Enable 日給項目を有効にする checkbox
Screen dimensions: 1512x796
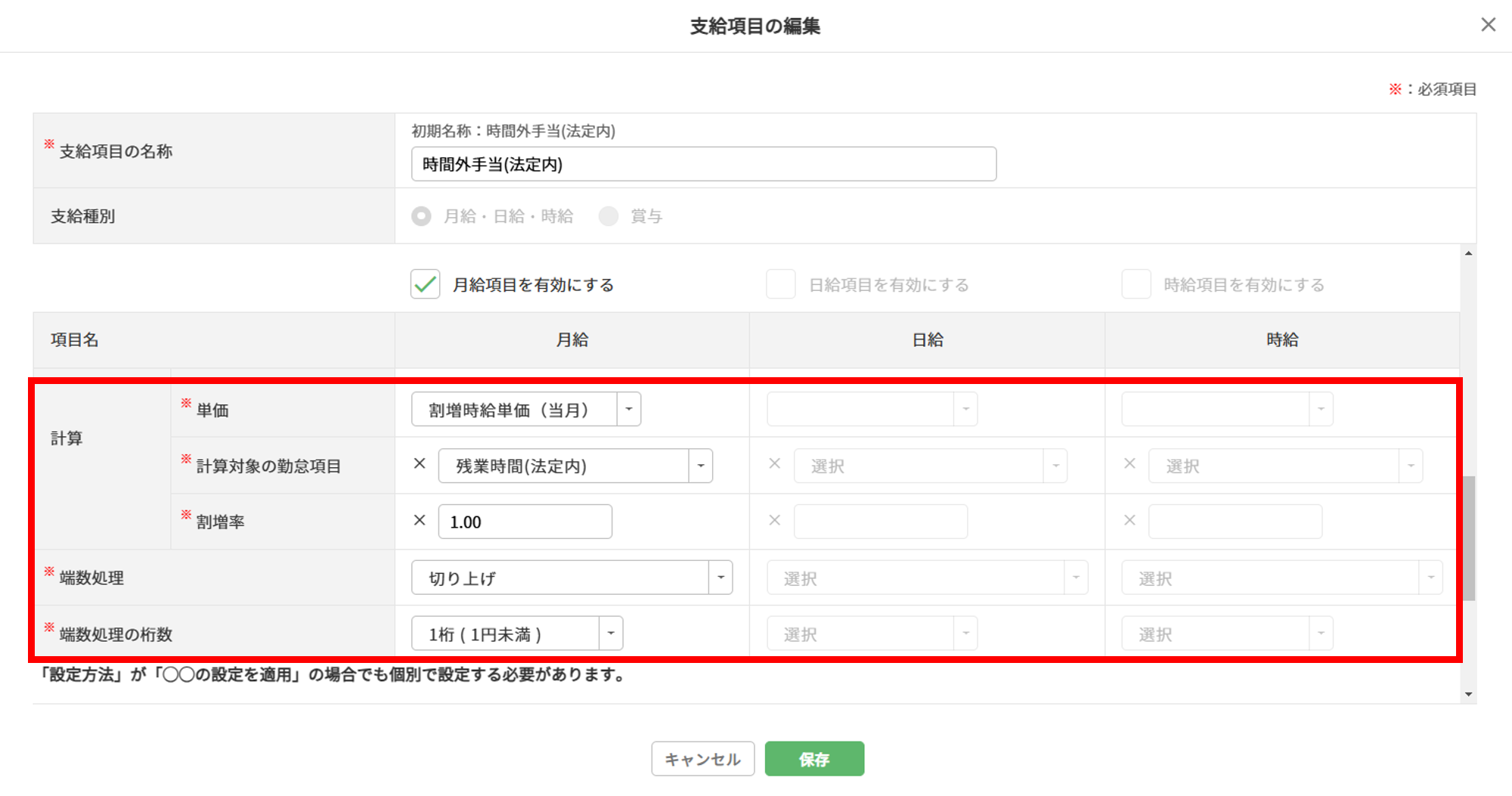pos(781,284)
